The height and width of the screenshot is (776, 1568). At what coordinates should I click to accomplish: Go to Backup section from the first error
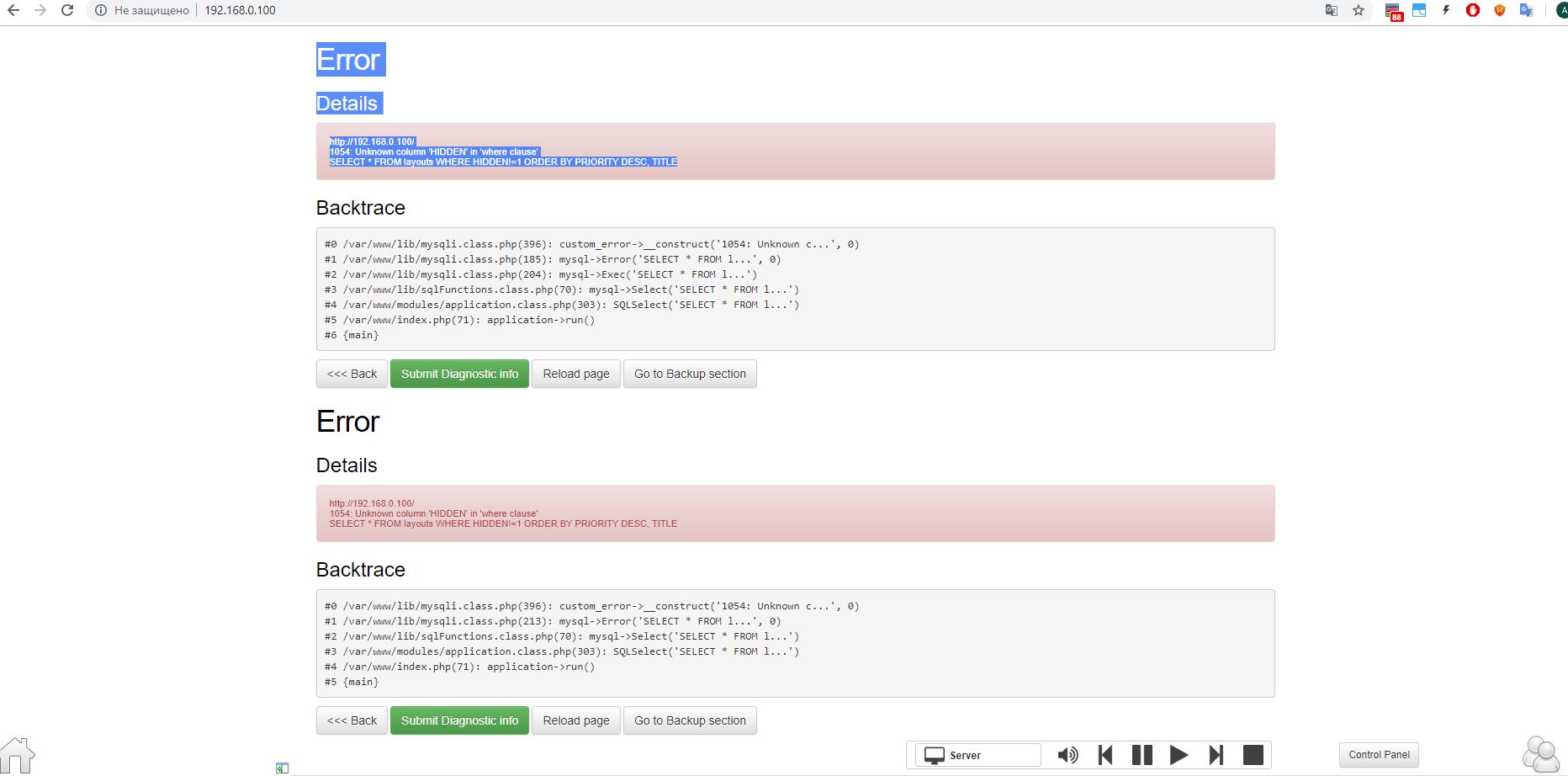(x=690, y=374)
